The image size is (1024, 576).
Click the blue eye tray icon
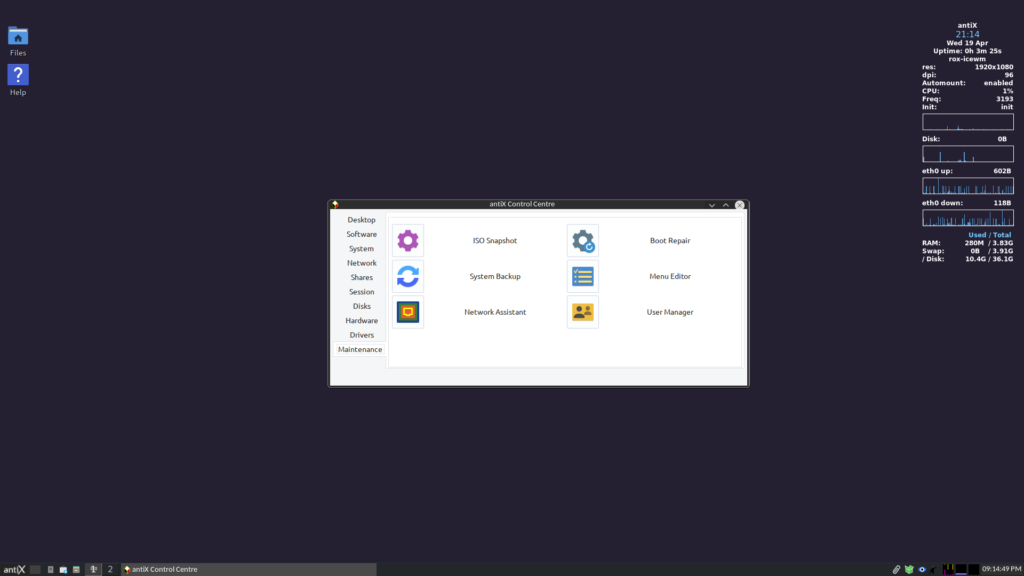(922, 568)
